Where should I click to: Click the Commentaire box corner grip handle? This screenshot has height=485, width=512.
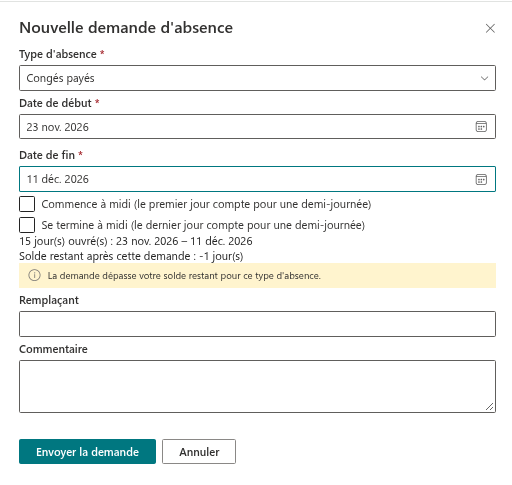pyautogui.click(x=489, y=406)
